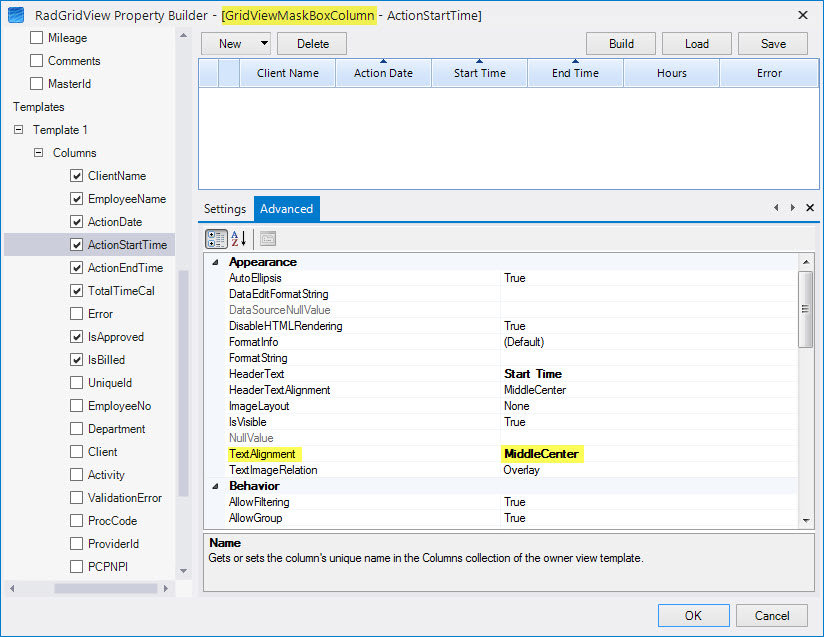The image size is (824, 637).
Task: Click the tree vertical scrollbar thumb
Action: click(x=183, y=383)
